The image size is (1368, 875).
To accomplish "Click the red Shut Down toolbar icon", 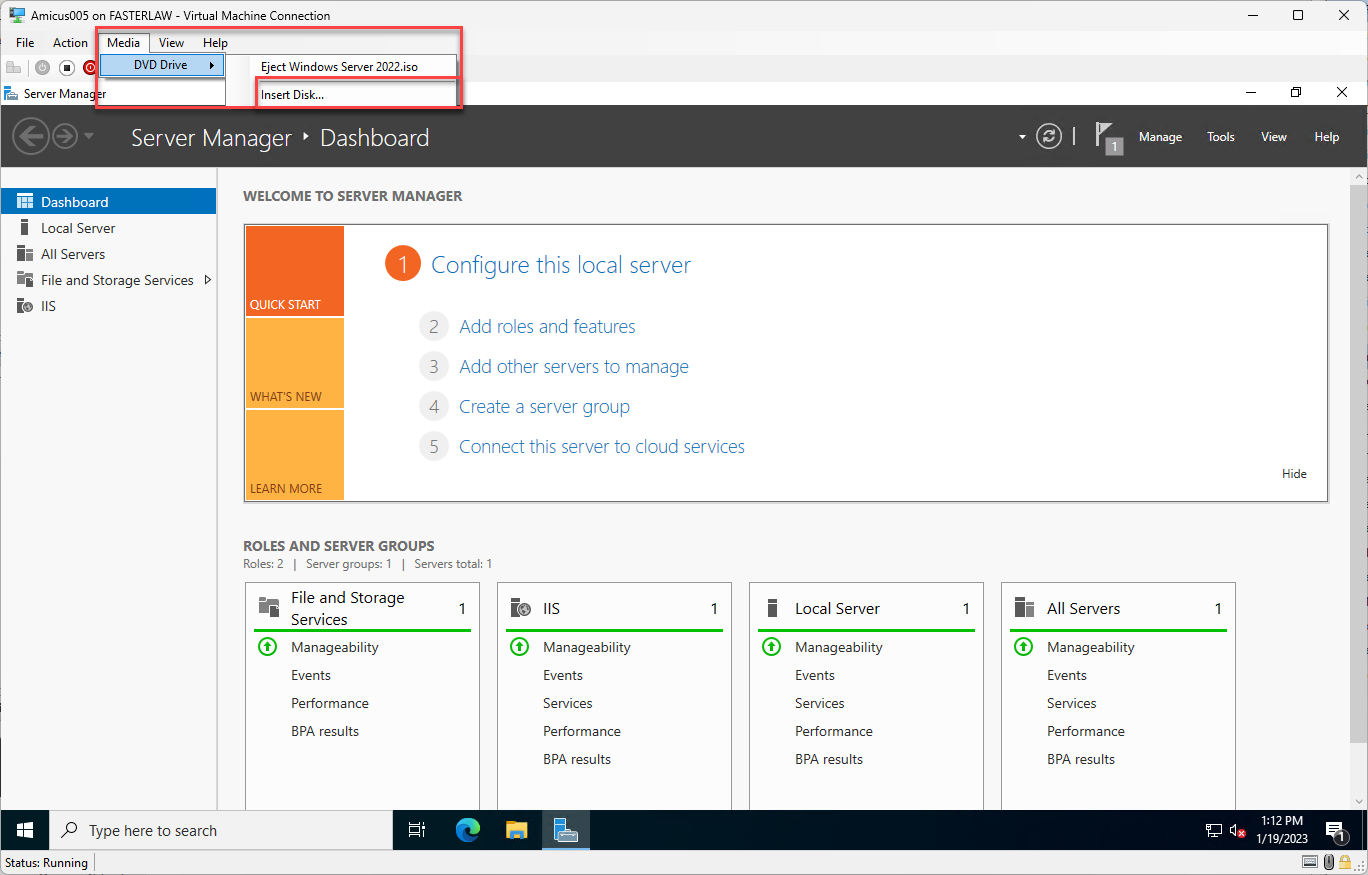I will [x=90, y=68].
